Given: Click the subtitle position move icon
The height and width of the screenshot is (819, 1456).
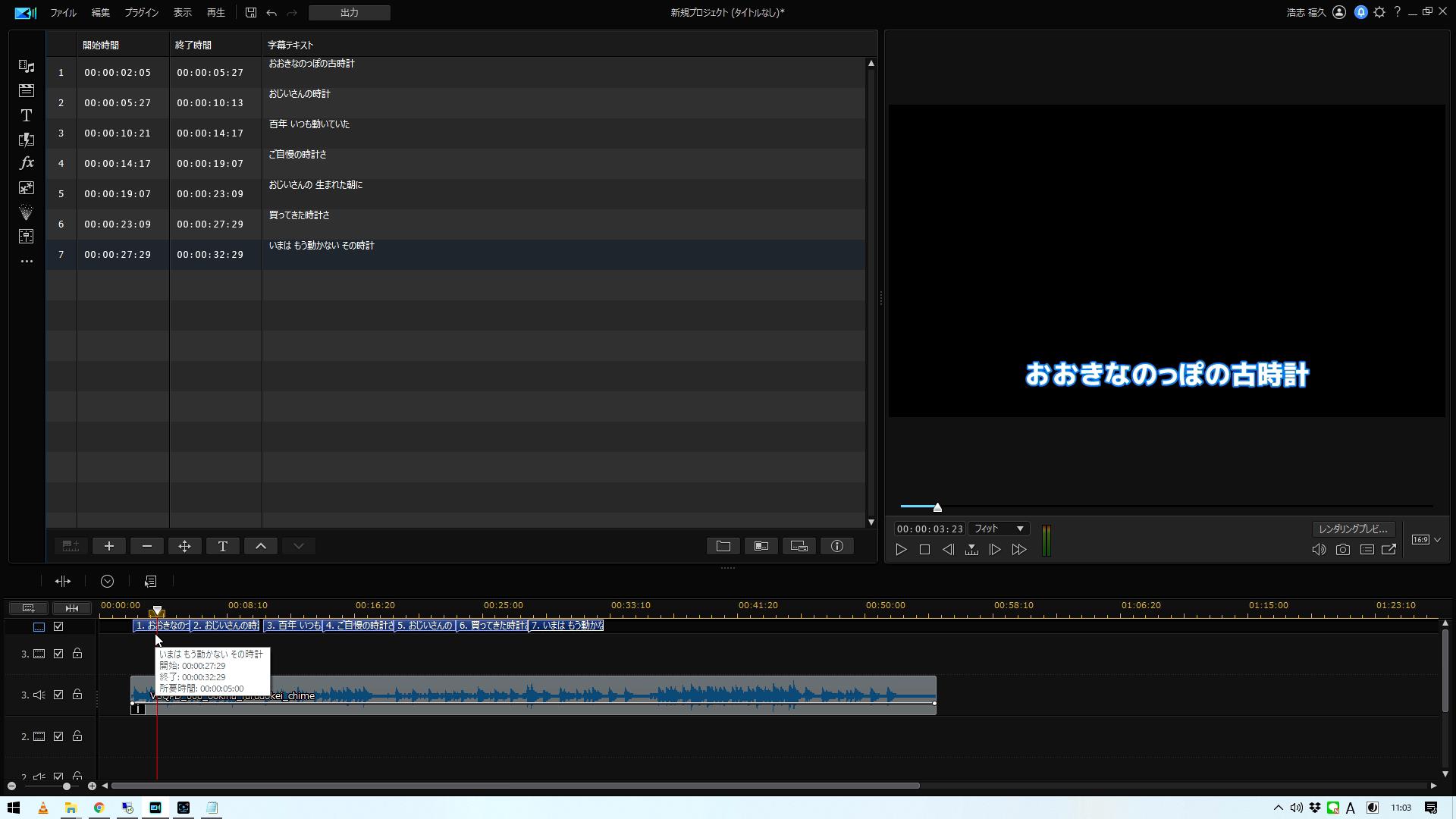Looking at the screenshot, I should 185,546.
